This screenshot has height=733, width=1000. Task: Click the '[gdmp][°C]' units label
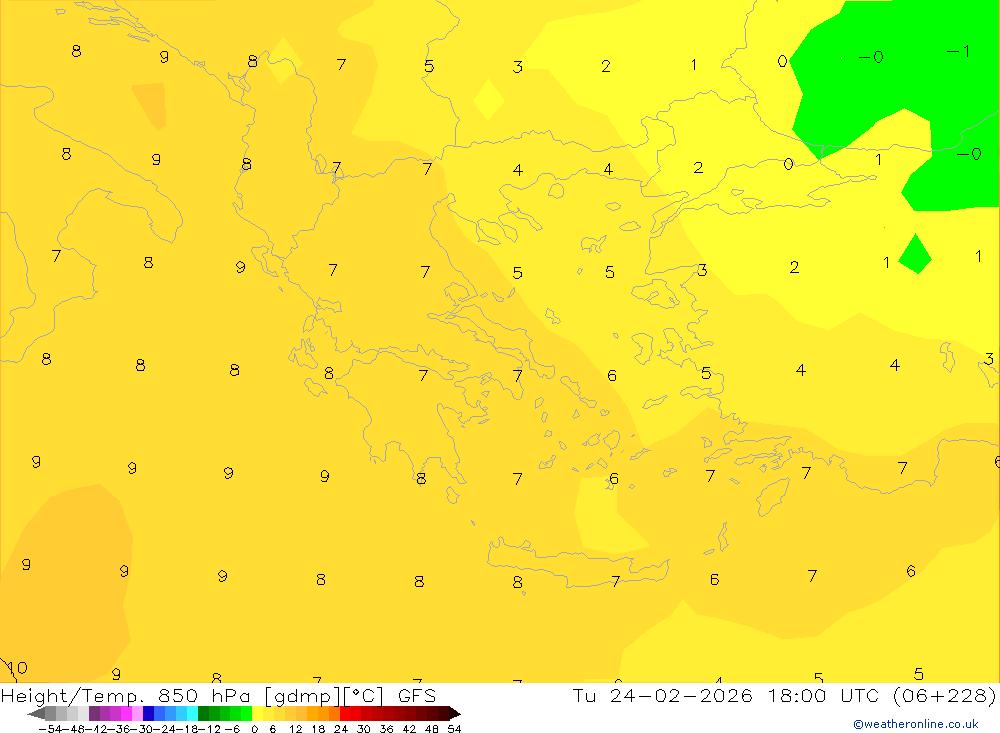[x=324, y=696]
